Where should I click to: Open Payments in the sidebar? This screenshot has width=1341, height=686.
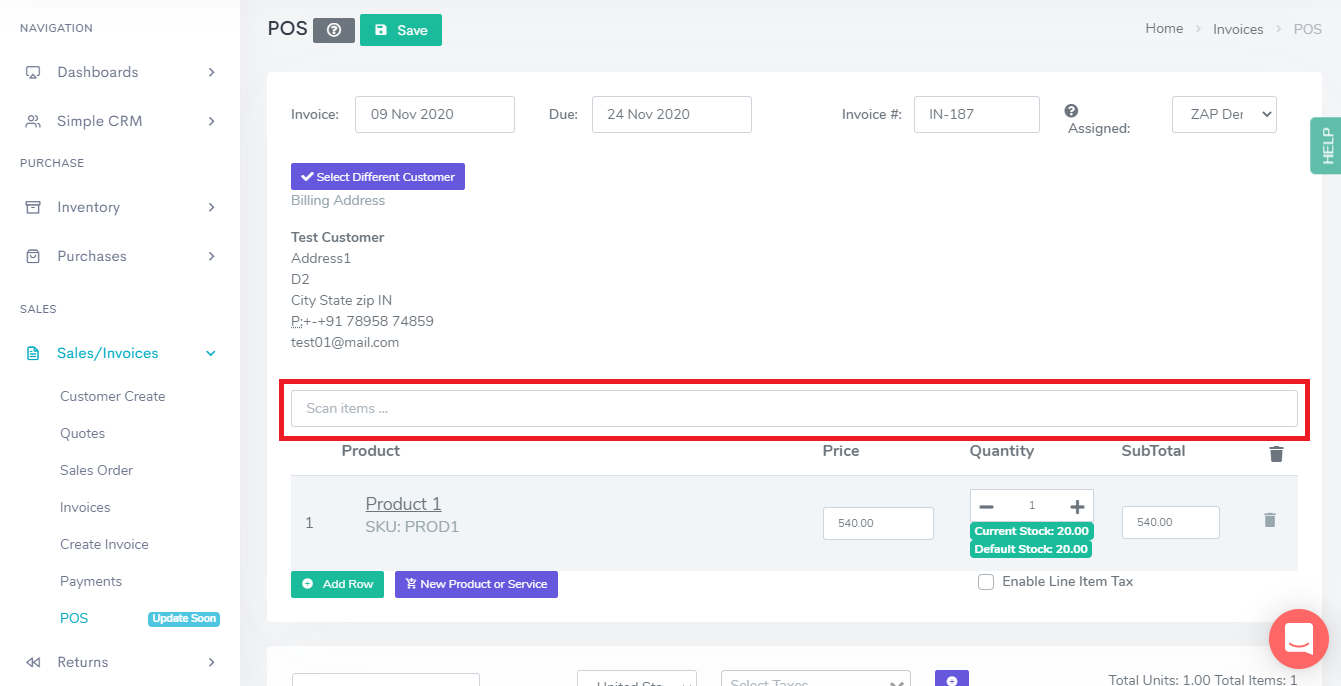[91, 581]
